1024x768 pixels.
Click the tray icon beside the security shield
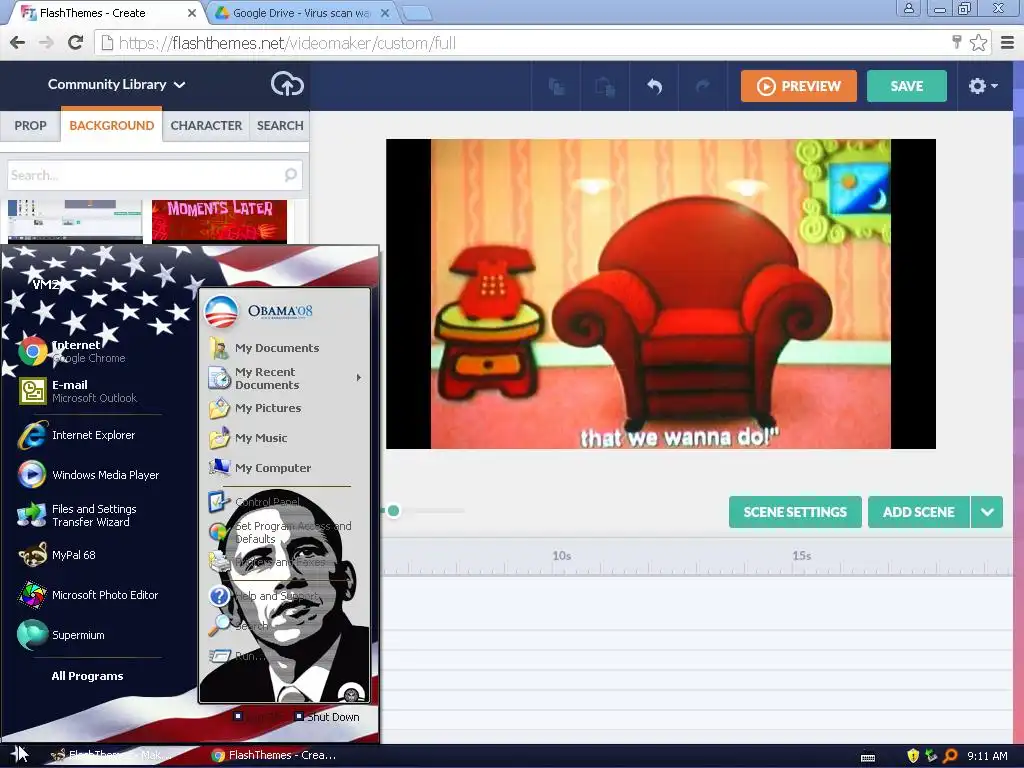pos(931,756)
